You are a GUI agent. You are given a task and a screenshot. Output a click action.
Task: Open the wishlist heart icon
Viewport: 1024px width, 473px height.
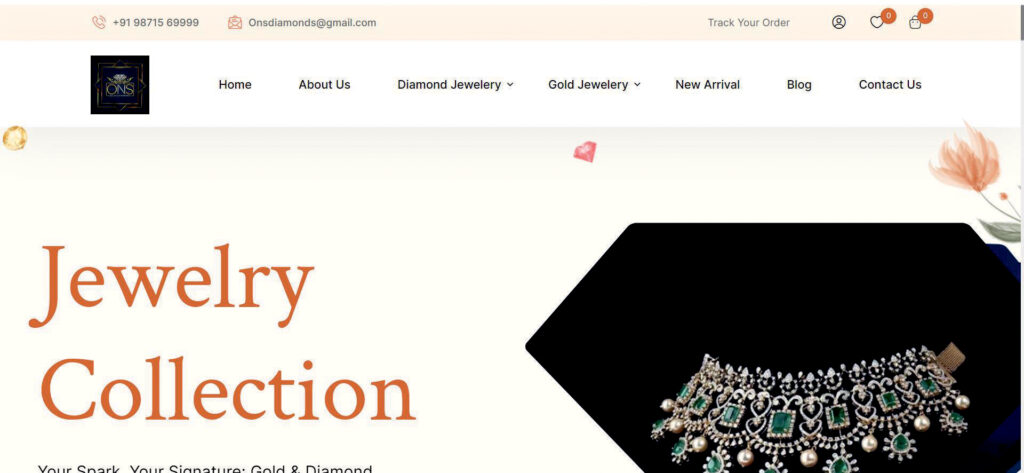876,23
